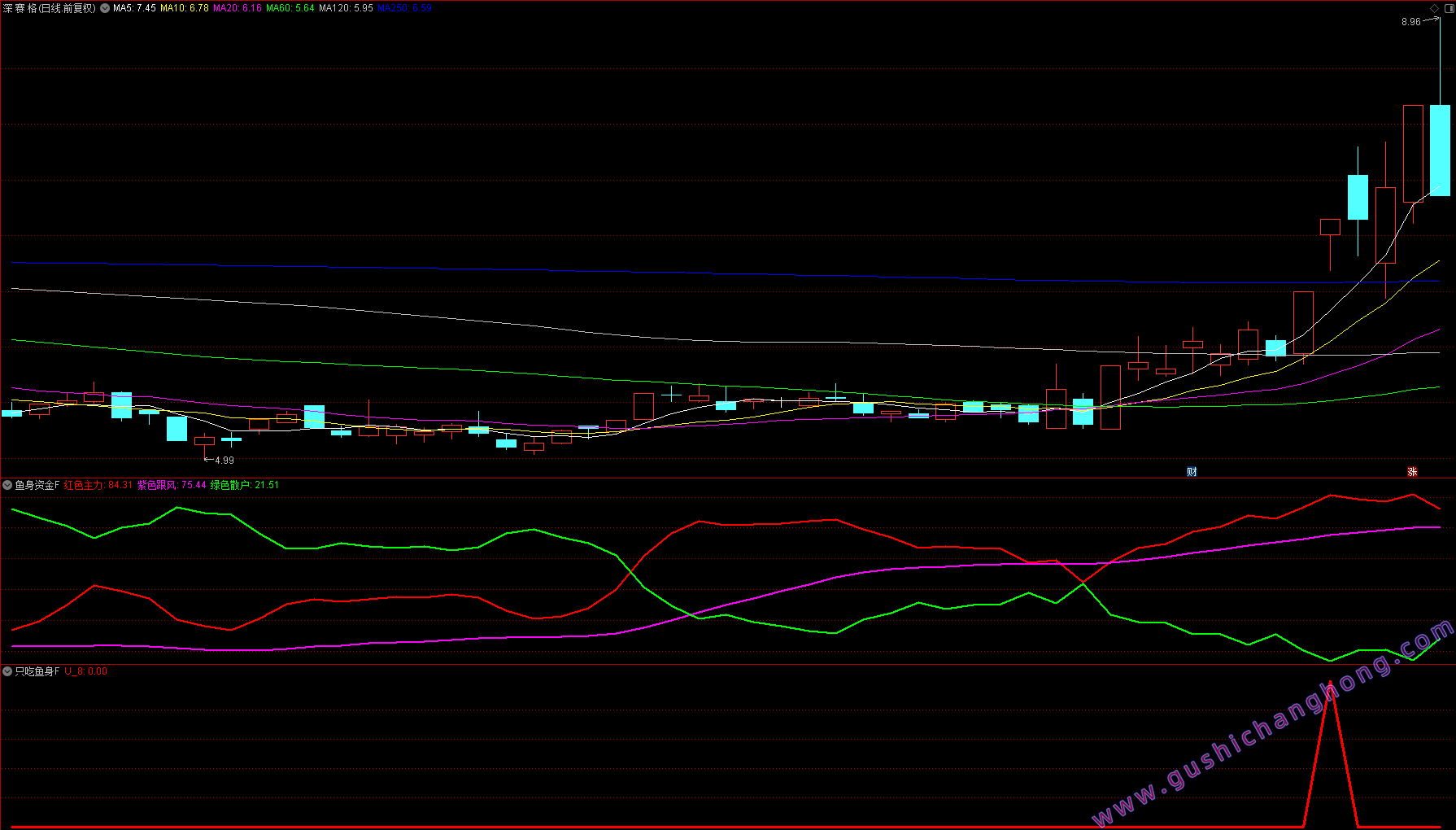Click the tall last cyan candlestick
The width and height of the screenshot is (1456, 830).
point(1440,151)
